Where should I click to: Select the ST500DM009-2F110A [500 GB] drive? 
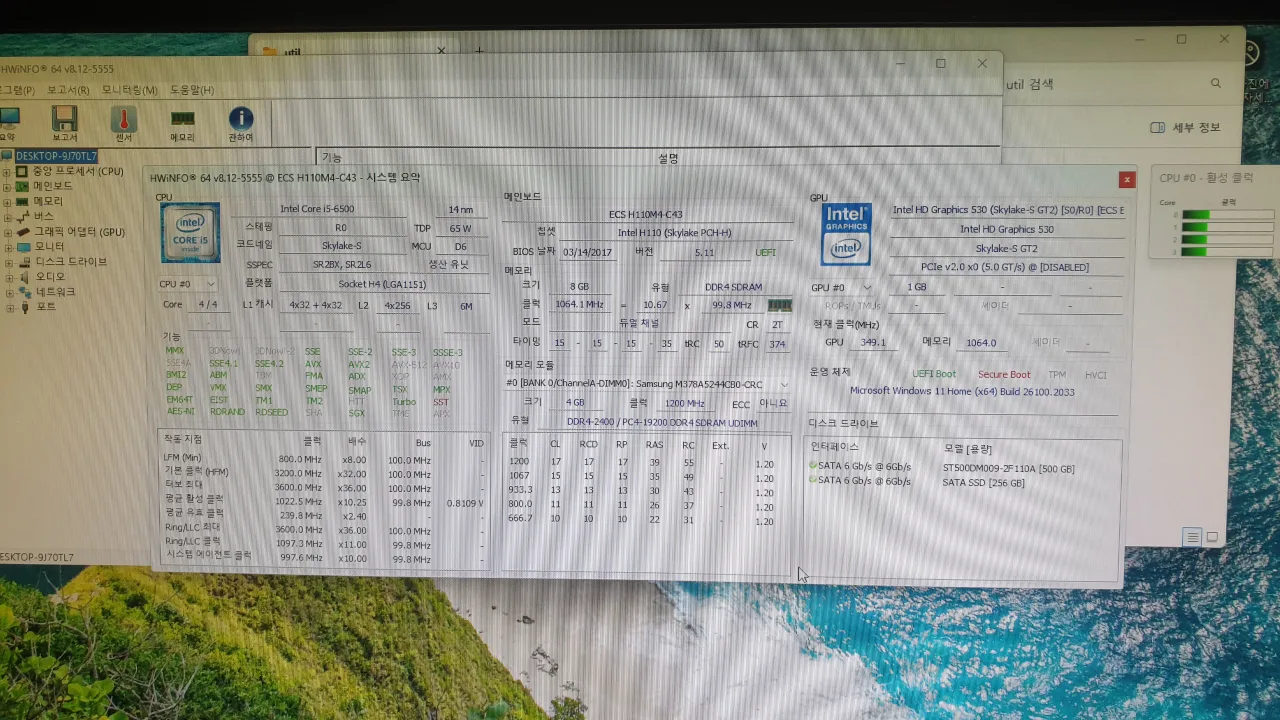[x=1008, y=468]
